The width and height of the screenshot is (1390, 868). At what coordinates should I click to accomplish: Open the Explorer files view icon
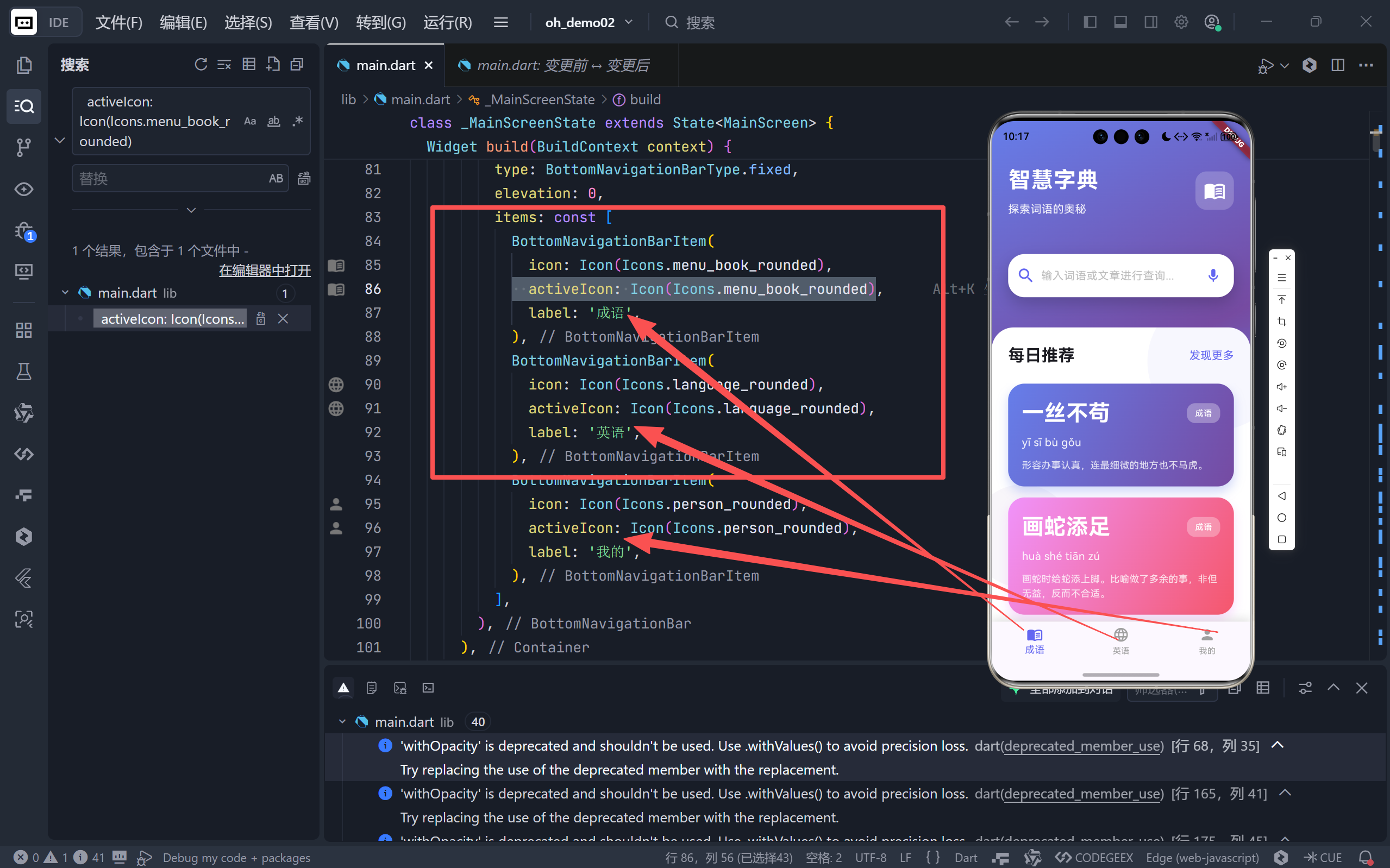(x=23, y=65)
